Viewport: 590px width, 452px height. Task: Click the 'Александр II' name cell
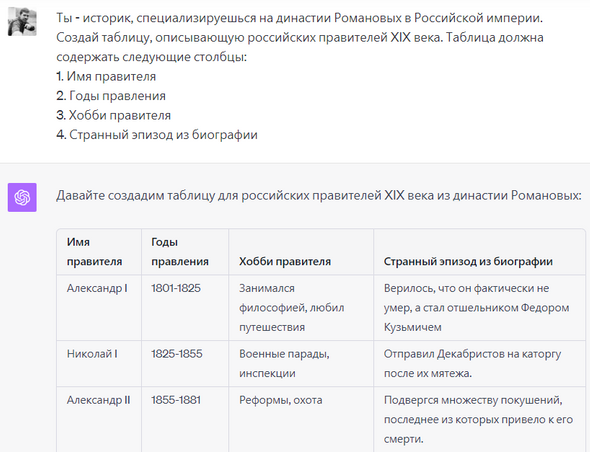click(99, 419)
